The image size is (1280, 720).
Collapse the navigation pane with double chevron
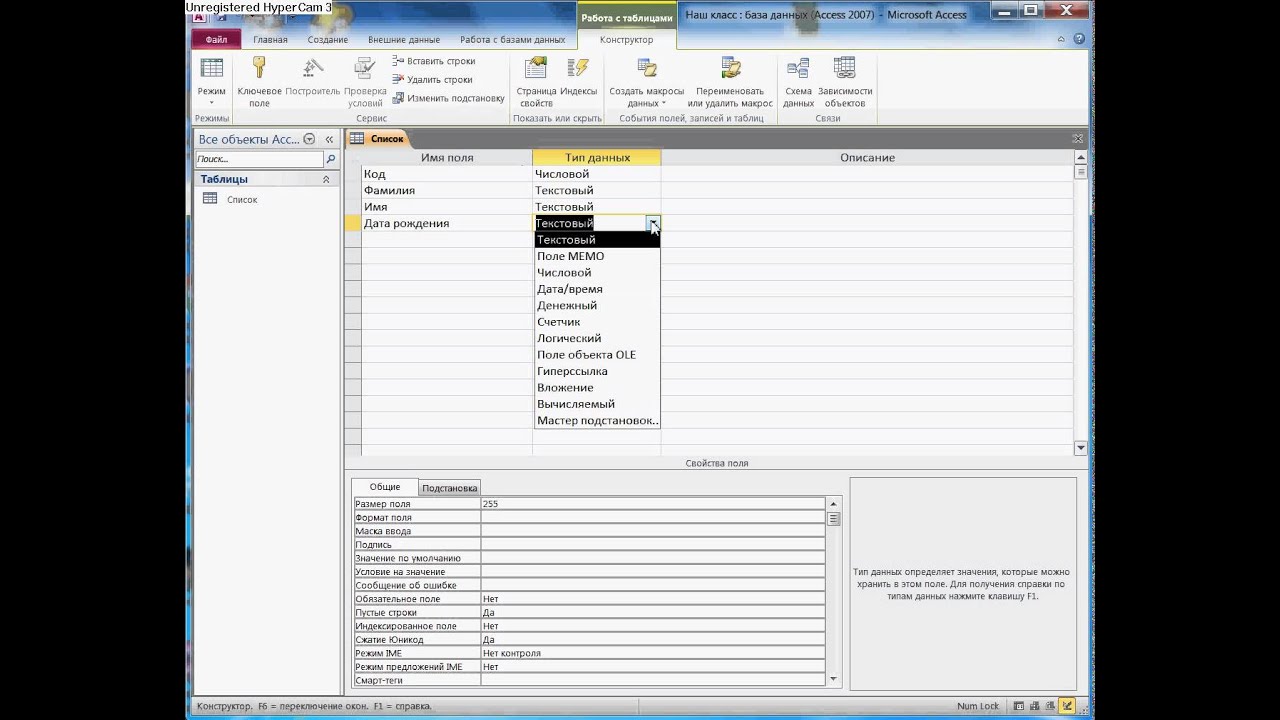(329, 140)
